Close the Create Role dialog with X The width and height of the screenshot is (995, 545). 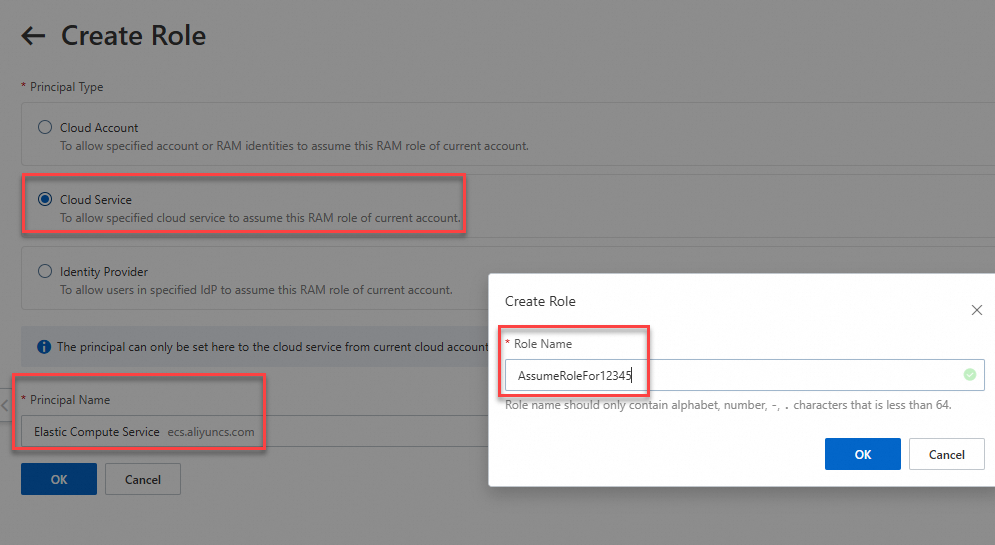pos(977,310)
